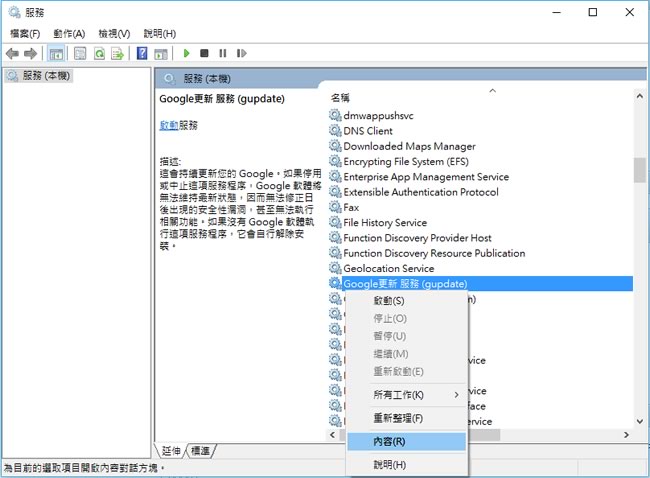Screen dimensions: 650x478
Task: Open the 動作(A) menu
Action: pos(69,34)
